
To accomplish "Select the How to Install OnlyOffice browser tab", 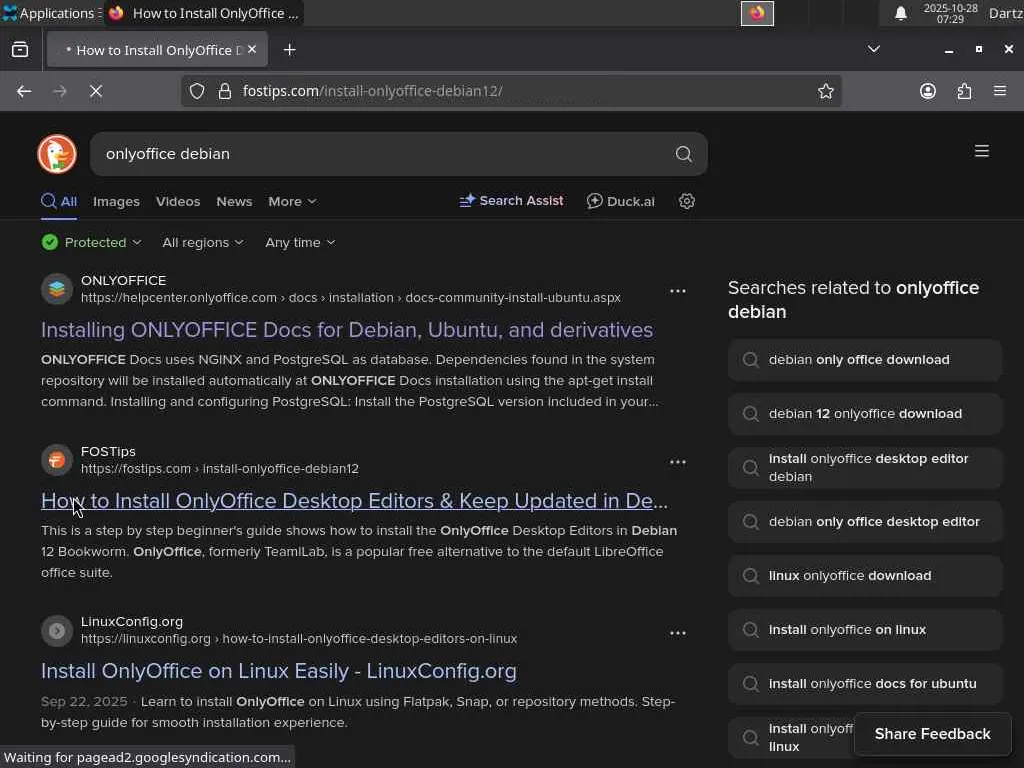I will pos(157,50).
